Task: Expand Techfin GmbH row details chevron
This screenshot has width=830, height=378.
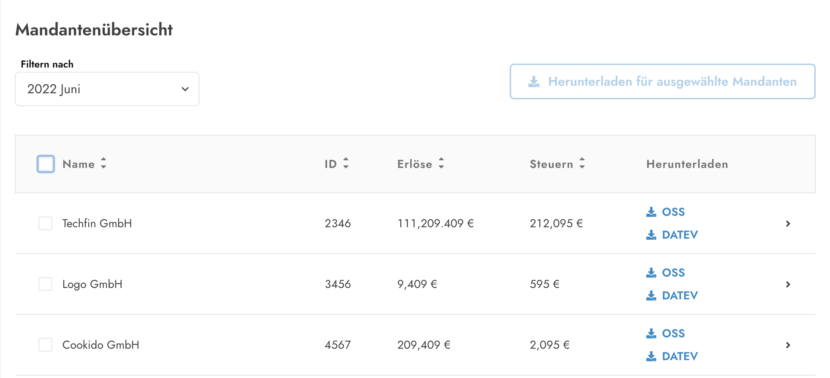Action: pyautogui.click(x=788, y=224)
